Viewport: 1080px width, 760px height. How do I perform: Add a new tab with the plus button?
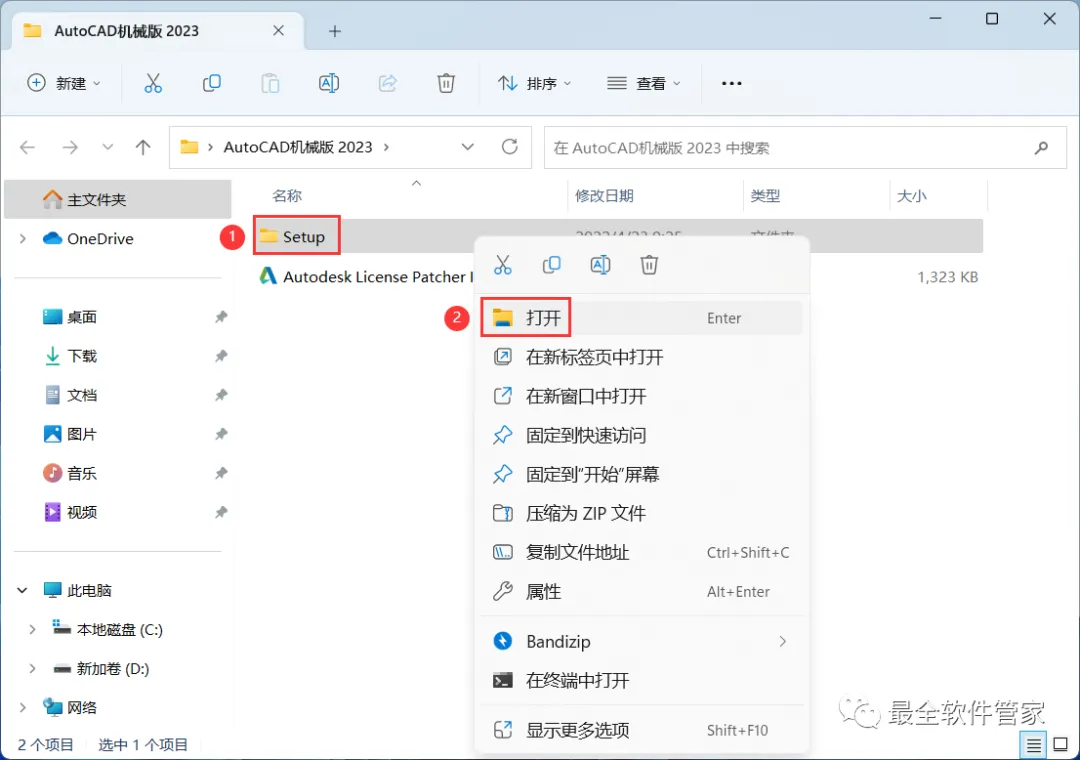[335, 31]
